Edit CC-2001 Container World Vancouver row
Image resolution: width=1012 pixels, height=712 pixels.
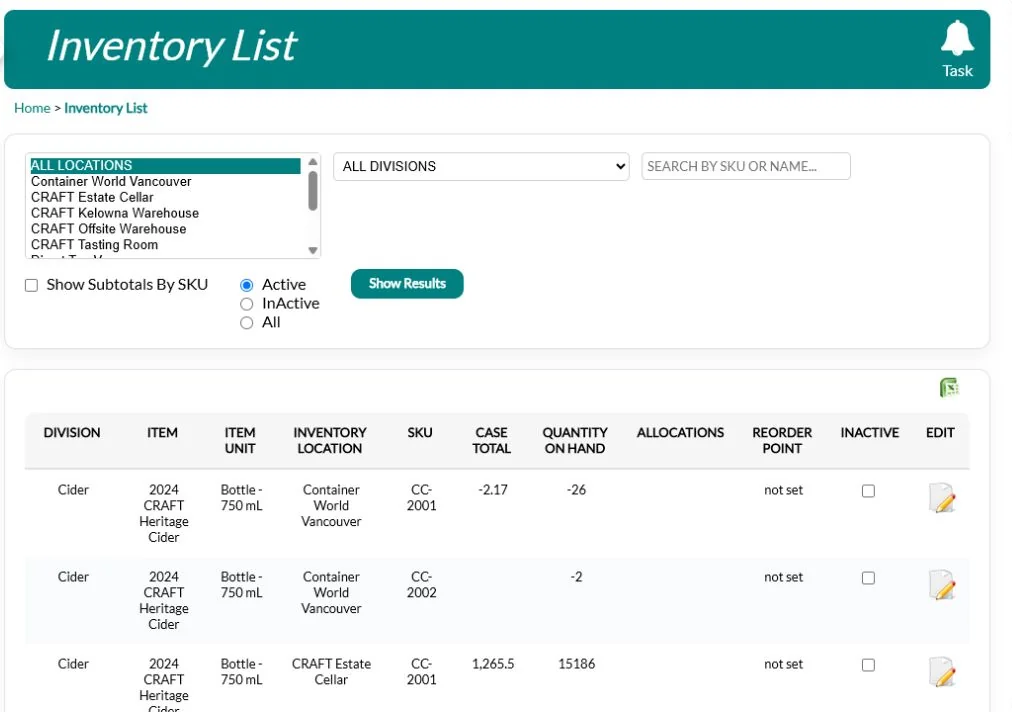click(x=942, y=498)
